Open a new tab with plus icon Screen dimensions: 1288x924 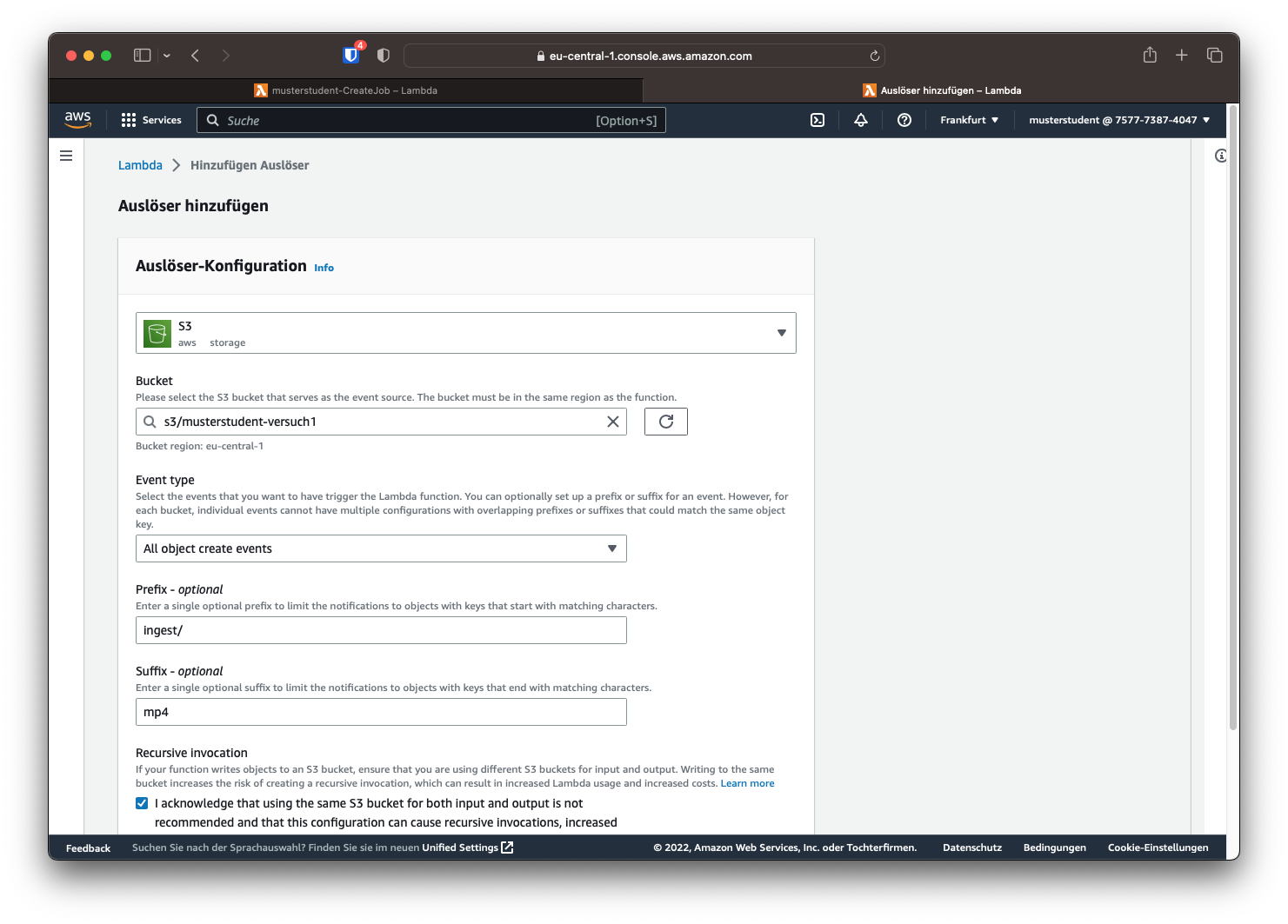tap(1182, 55)
